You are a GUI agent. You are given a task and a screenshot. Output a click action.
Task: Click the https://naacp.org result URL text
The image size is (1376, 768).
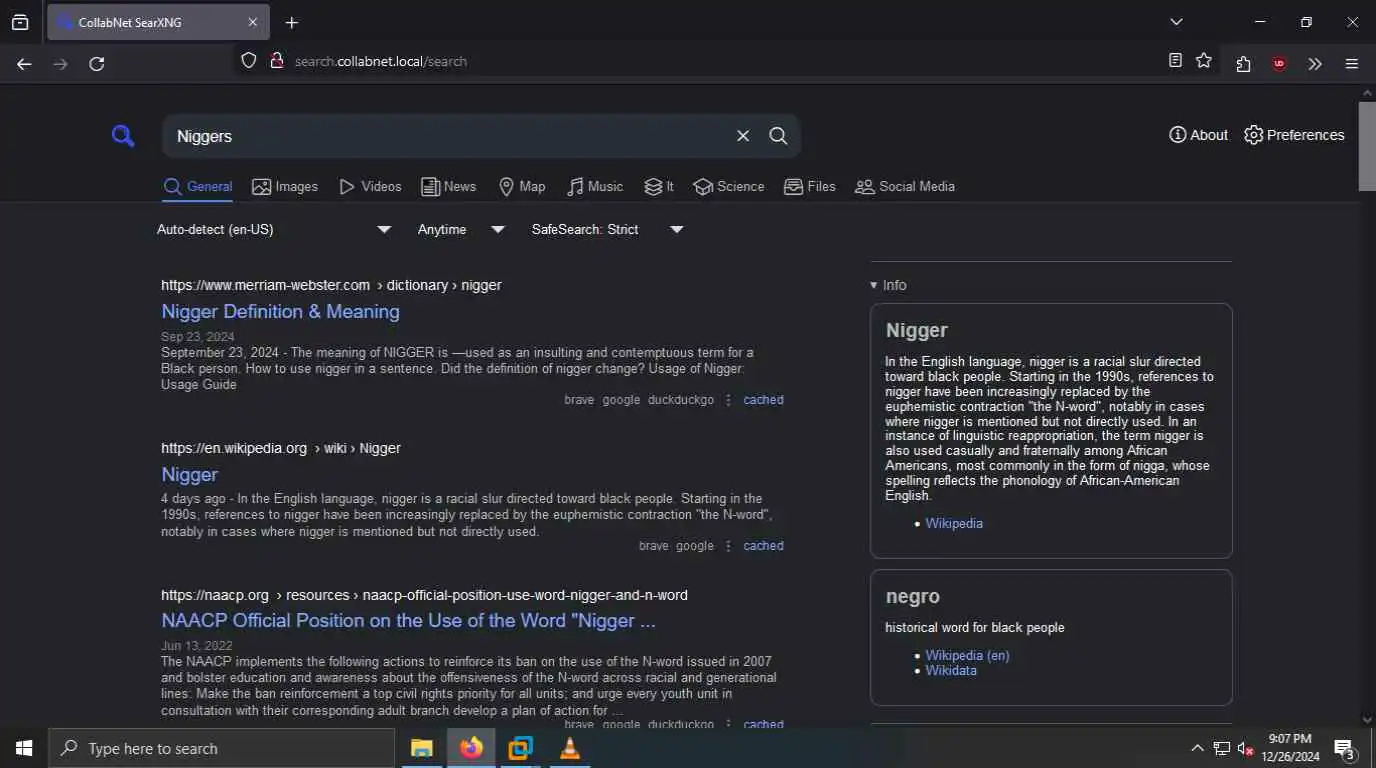coord(215,595)
